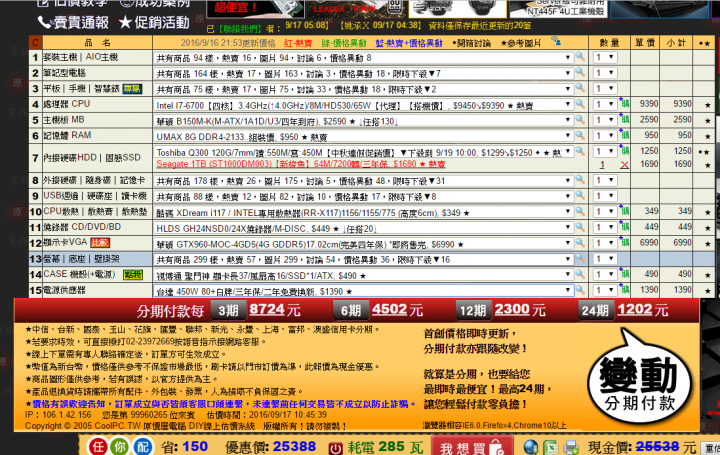Image resolution: width=720 pixels, height=455 pixels.
Task: Click the blue 配 circle icon
Action: tap(142, 446)
